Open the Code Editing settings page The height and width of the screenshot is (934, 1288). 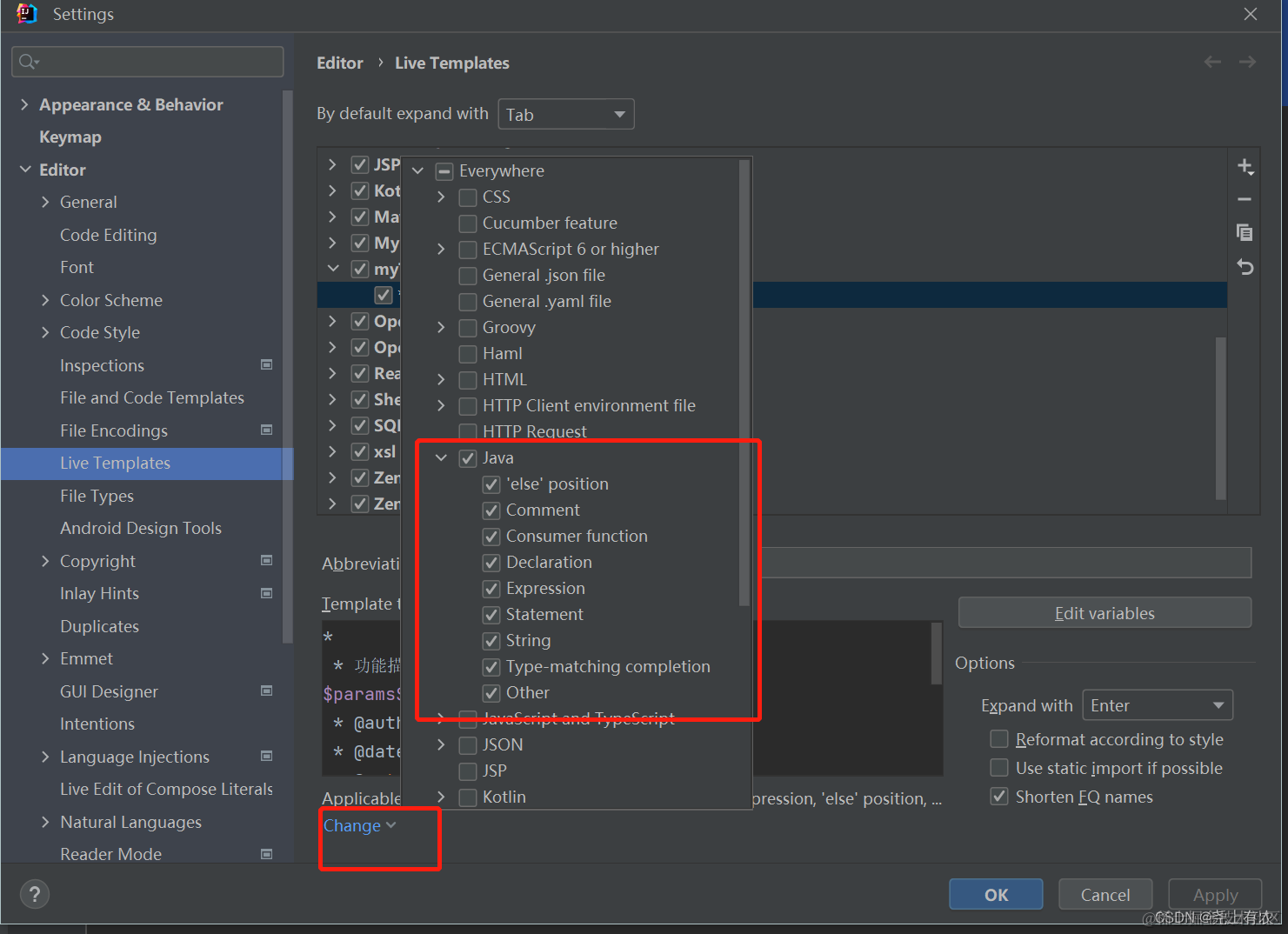(x=109, y=235)
